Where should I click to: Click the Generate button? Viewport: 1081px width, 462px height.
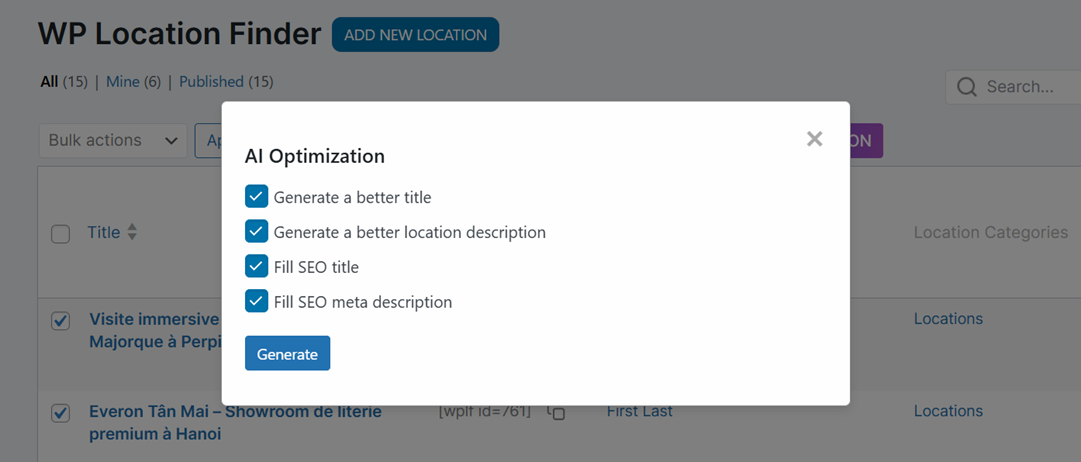click(x=287, y=354)
